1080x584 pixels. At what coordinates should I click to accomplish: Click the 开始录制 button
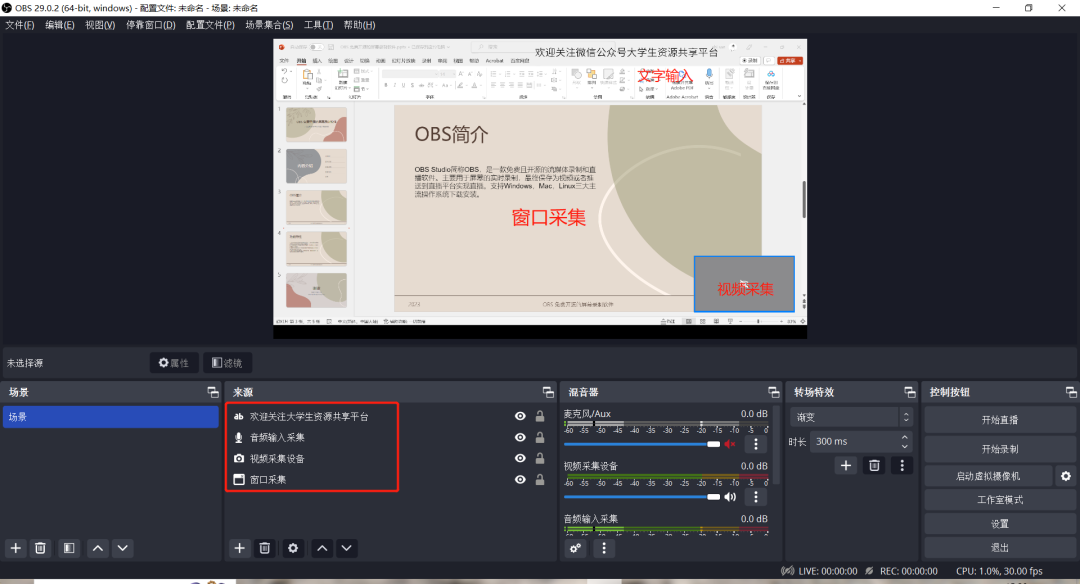[x=999, y=449]
